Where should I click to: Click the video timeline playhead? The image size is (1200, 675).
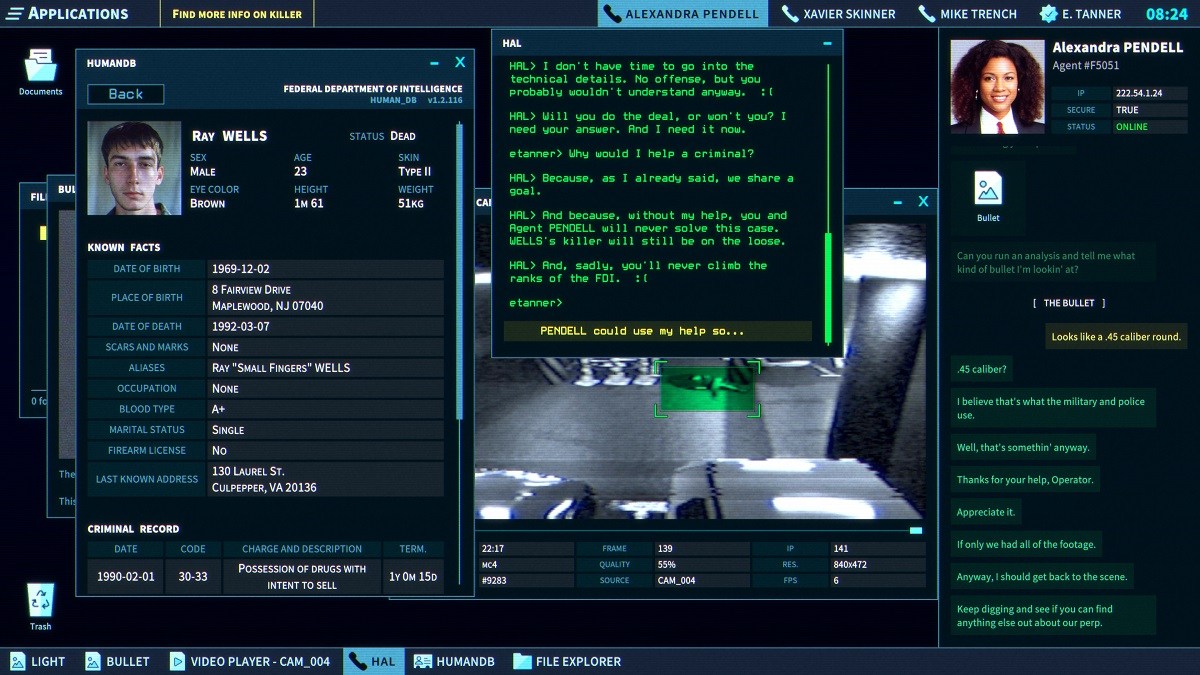pyautogui.click(x=916, y=531)
